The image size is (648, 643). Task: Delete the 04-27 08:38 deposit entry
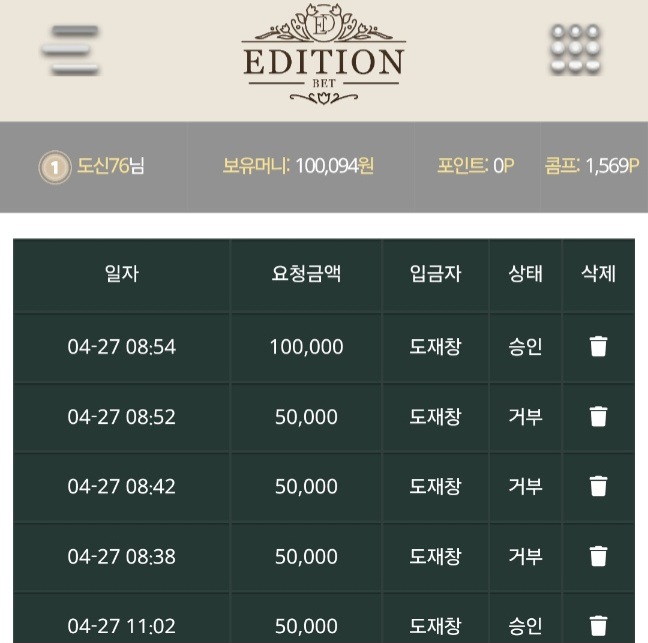point(598,556)
